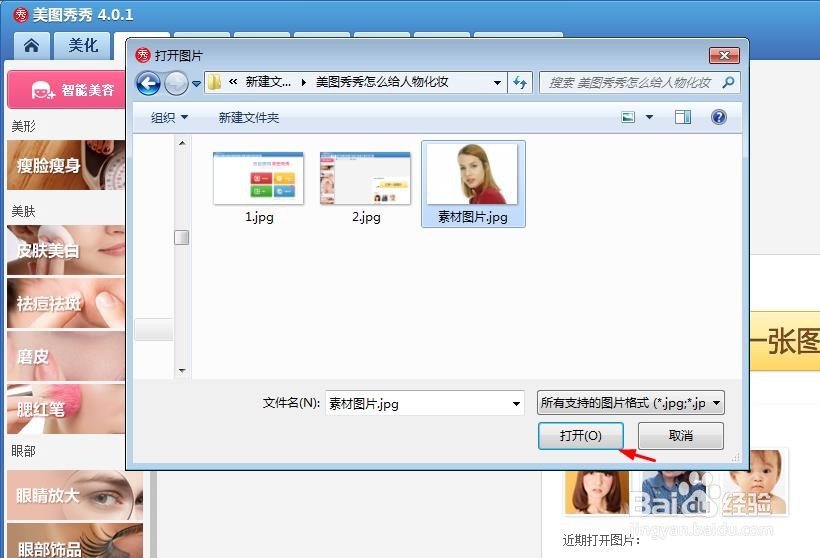
Task: Click the 文件名 input field
Action: [x=424, y=403]
